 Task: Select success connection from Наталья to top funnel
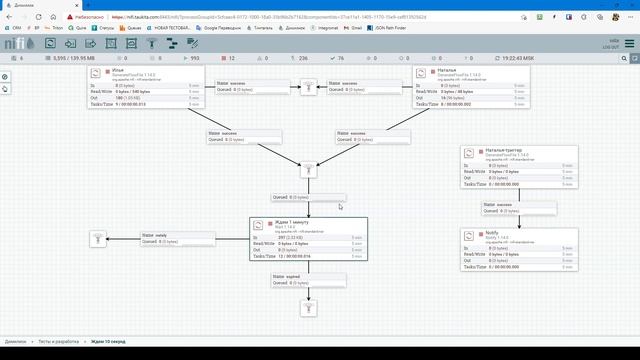[364, 87]
